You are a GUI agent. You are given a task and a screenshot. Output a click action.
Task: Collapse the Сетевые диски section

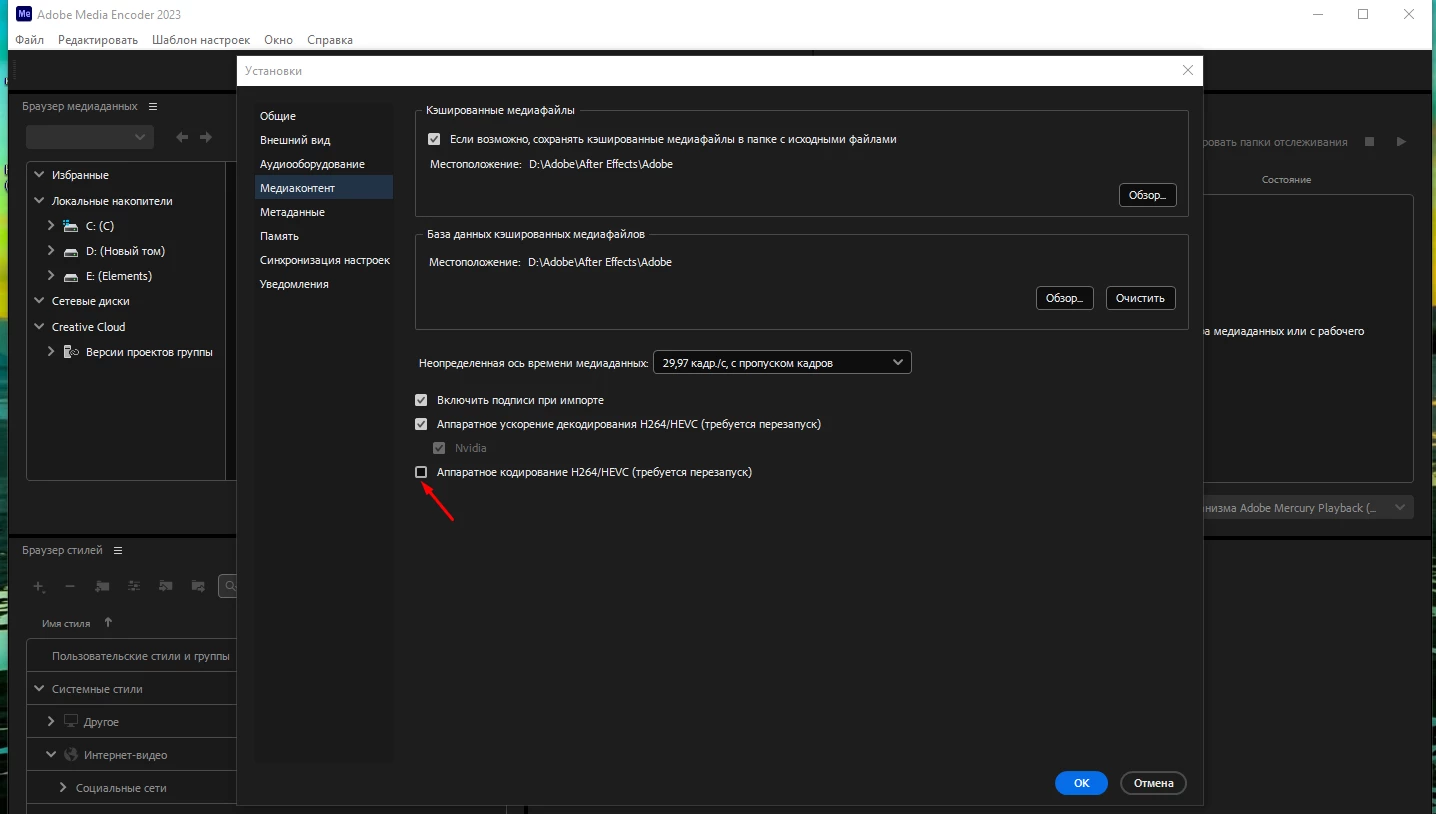39,301
